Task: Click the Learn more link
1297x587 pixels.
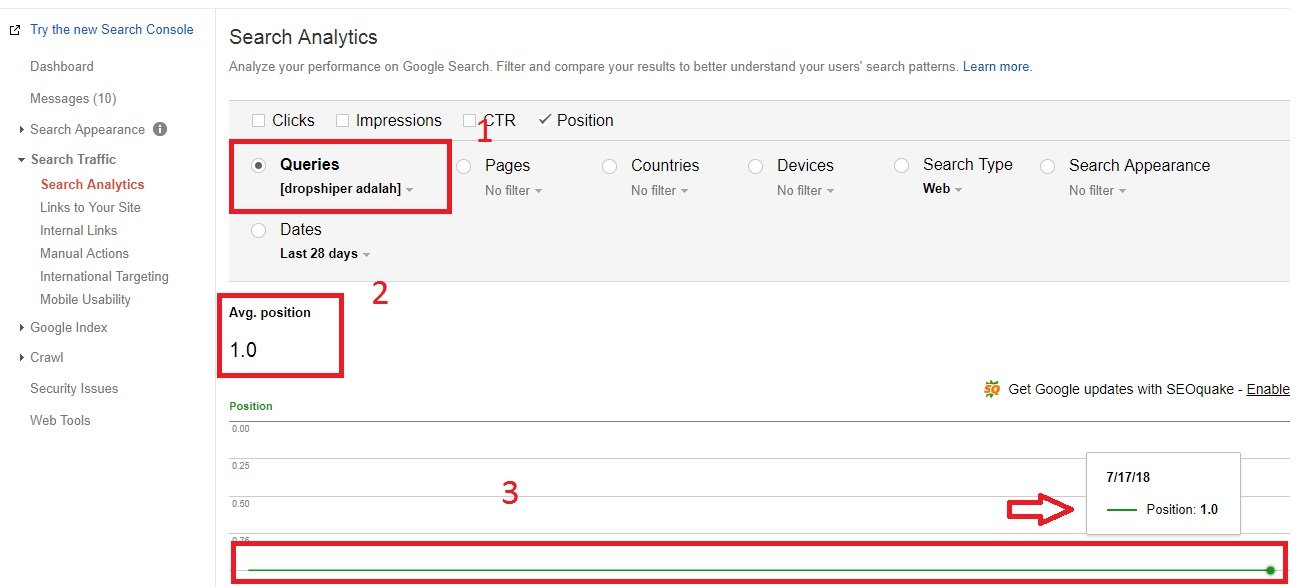Action: point(995,67)
